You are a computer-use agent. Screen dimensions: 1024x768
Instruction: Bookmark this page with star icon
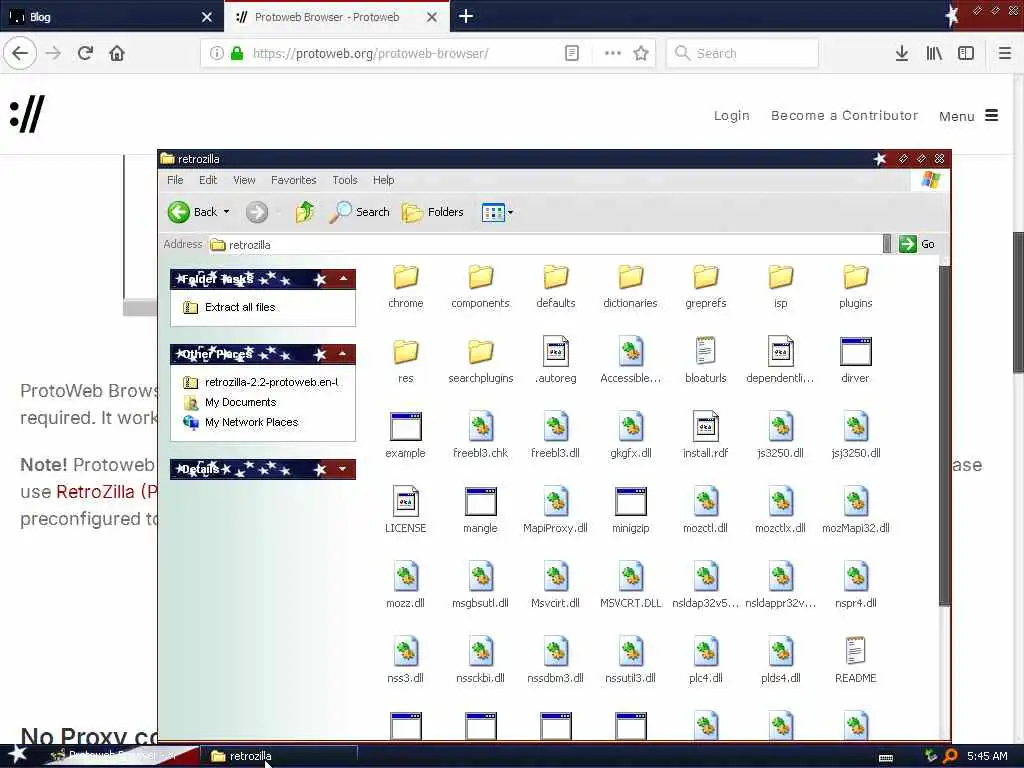[x=641, y=53]
